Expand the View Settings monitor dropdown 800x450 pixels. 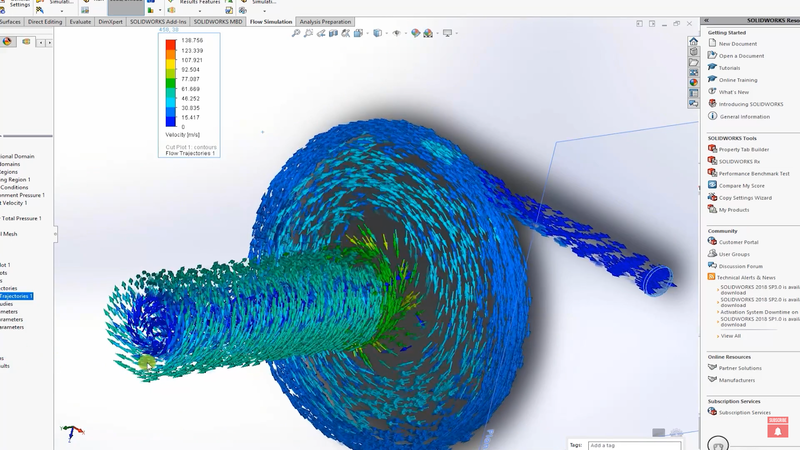pyautogui.click(x=456, y=33)
